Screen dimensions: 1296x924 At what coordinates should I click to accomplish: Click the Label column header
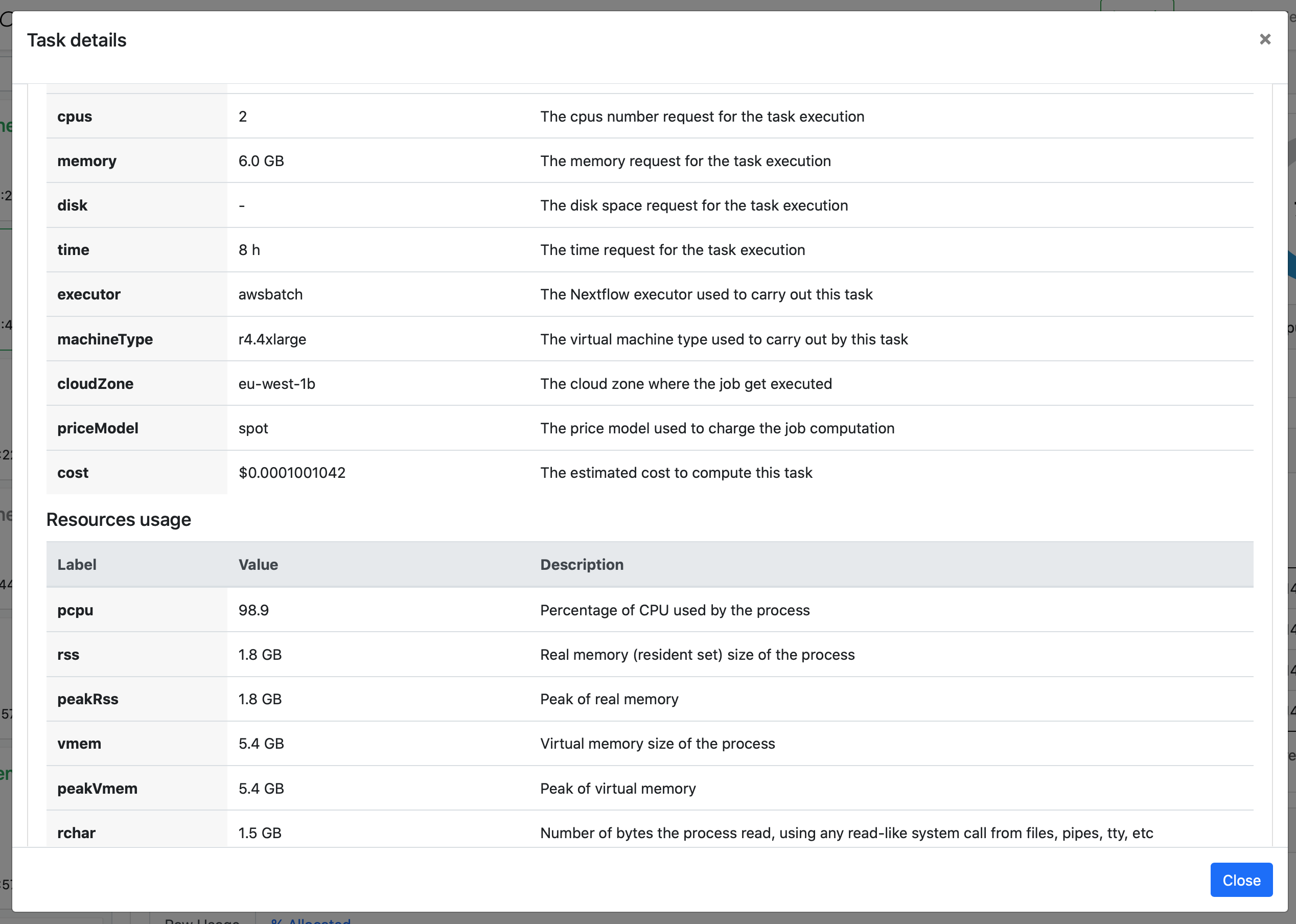click(x=77, y=564)
